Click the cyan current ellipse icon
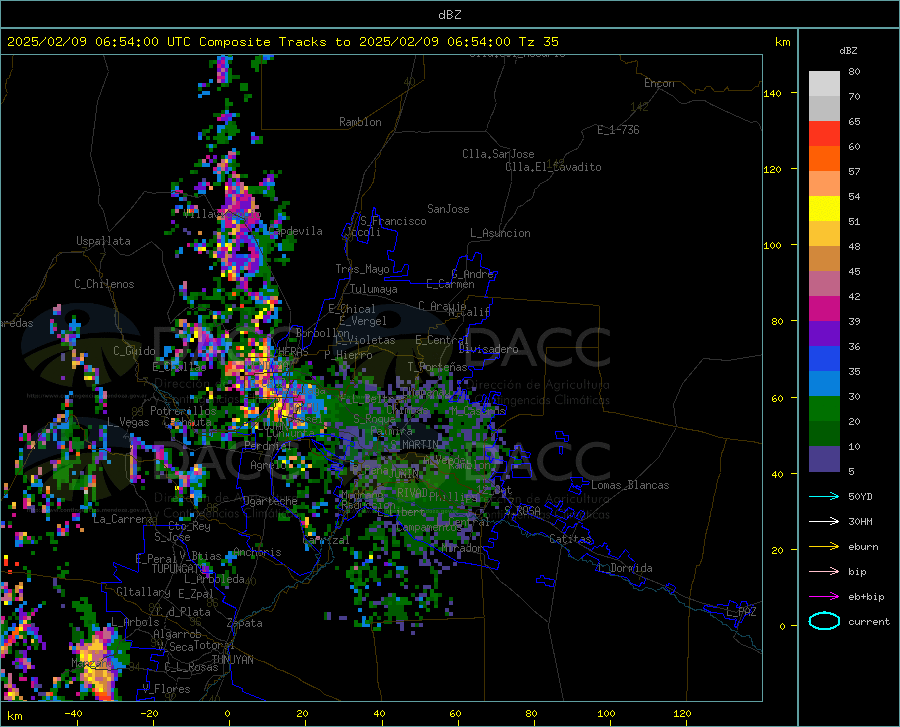This screenshot has width=900, height=727. [824, 621]
